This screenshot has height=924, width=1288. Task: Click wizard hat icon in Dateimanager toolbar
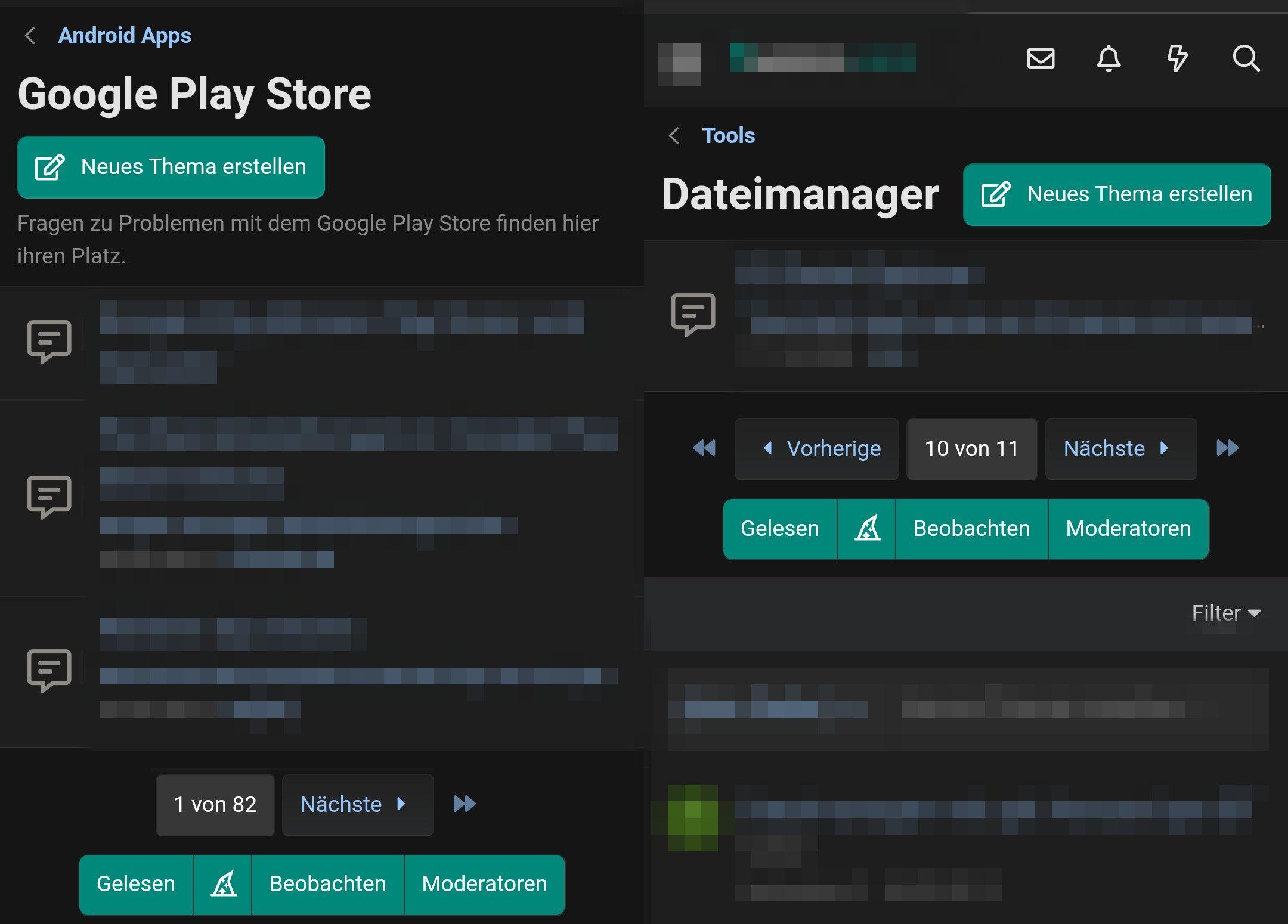pos(867,529)
